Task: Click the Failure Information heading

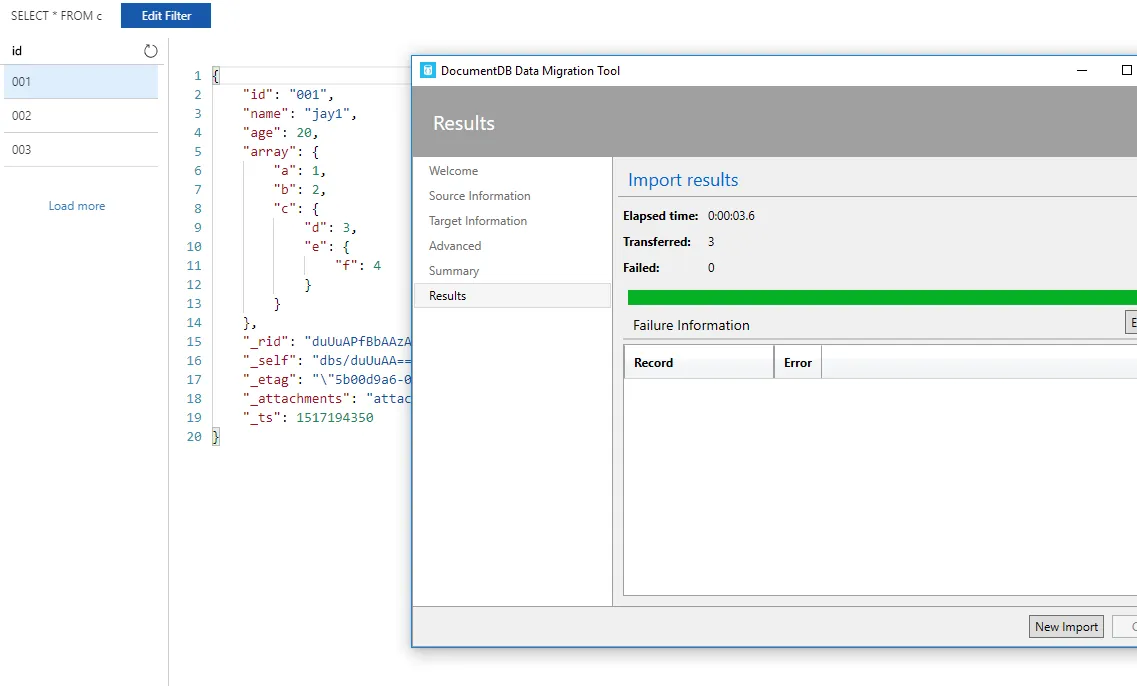Action: [691, 326]
